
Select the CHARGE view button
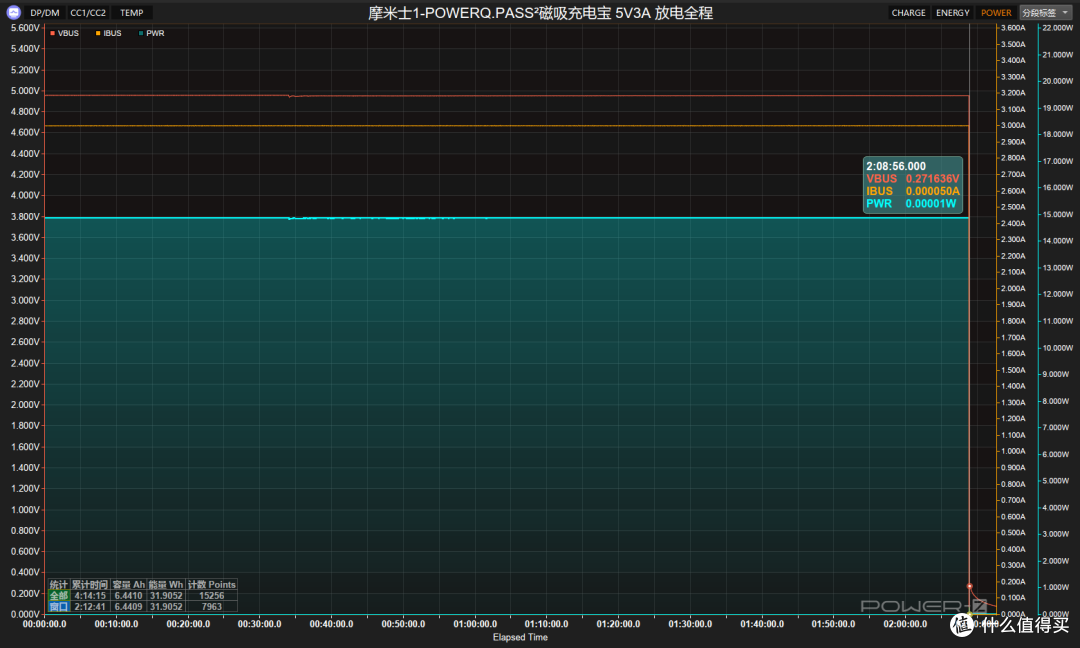(908, 12)
